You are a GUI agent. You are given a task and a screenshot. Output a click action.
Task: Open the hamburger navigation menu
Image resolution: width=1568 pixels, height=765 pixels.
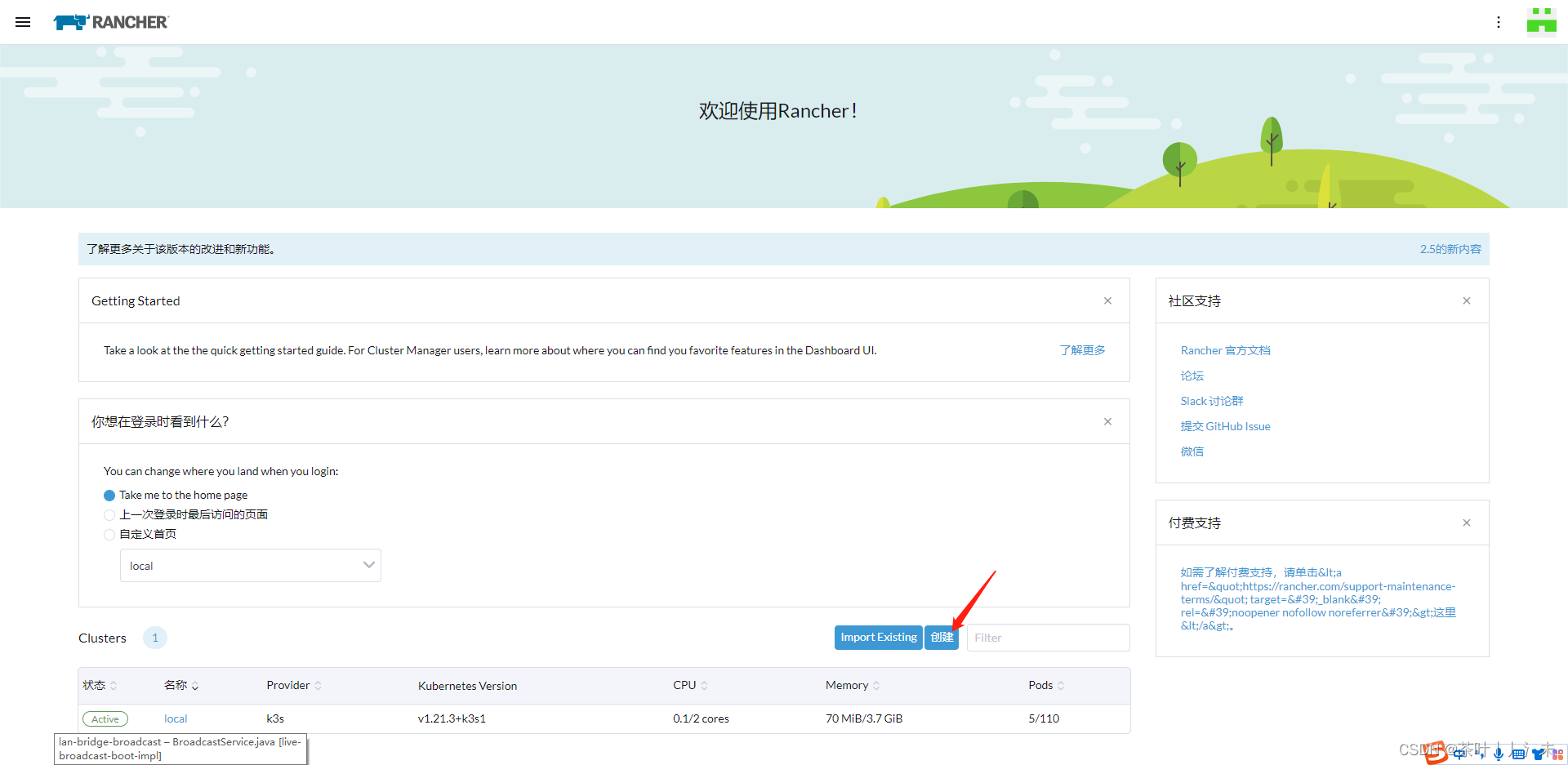click(x=23, y=22)
